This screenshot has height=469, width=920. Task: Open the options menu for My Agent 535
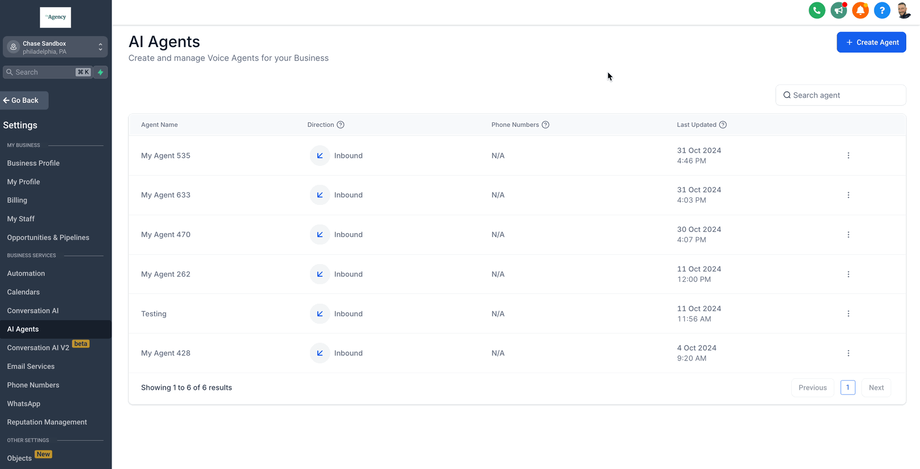848,156
